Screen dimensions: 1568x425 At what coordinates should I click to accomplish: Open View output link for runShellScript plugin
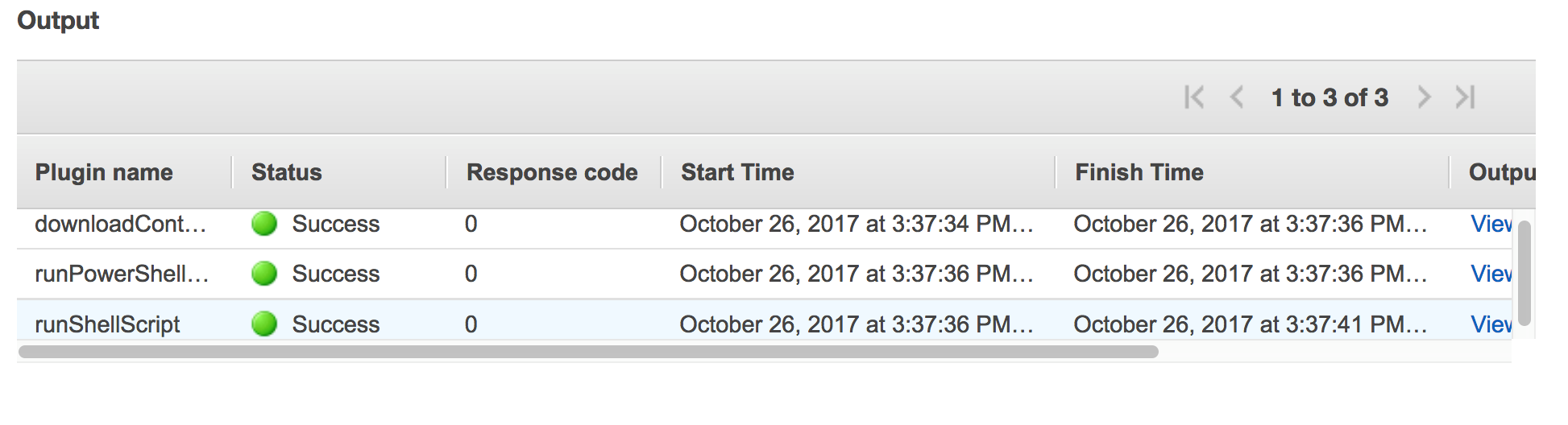(1491, 324)
